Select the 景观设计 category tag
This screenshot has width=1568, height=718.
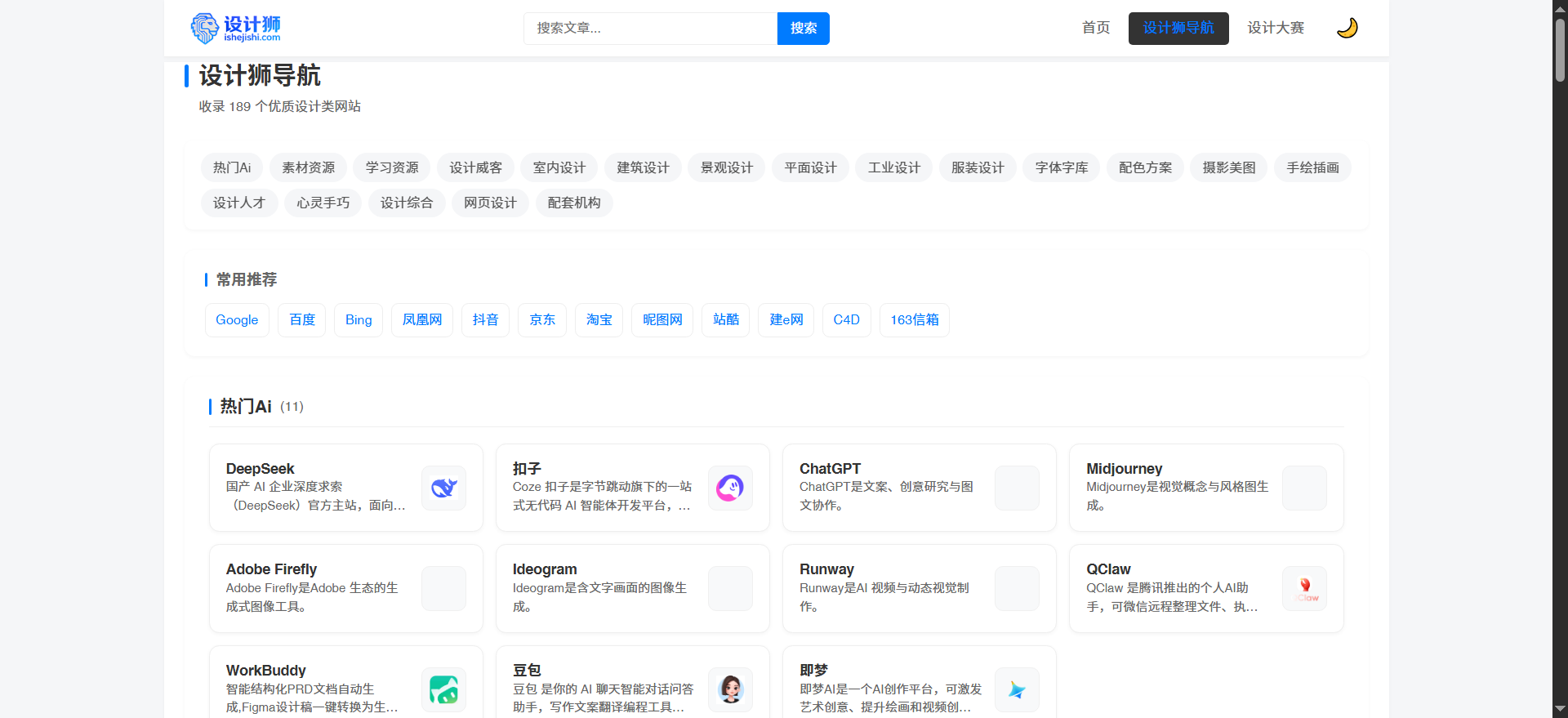tap(727, 167)
